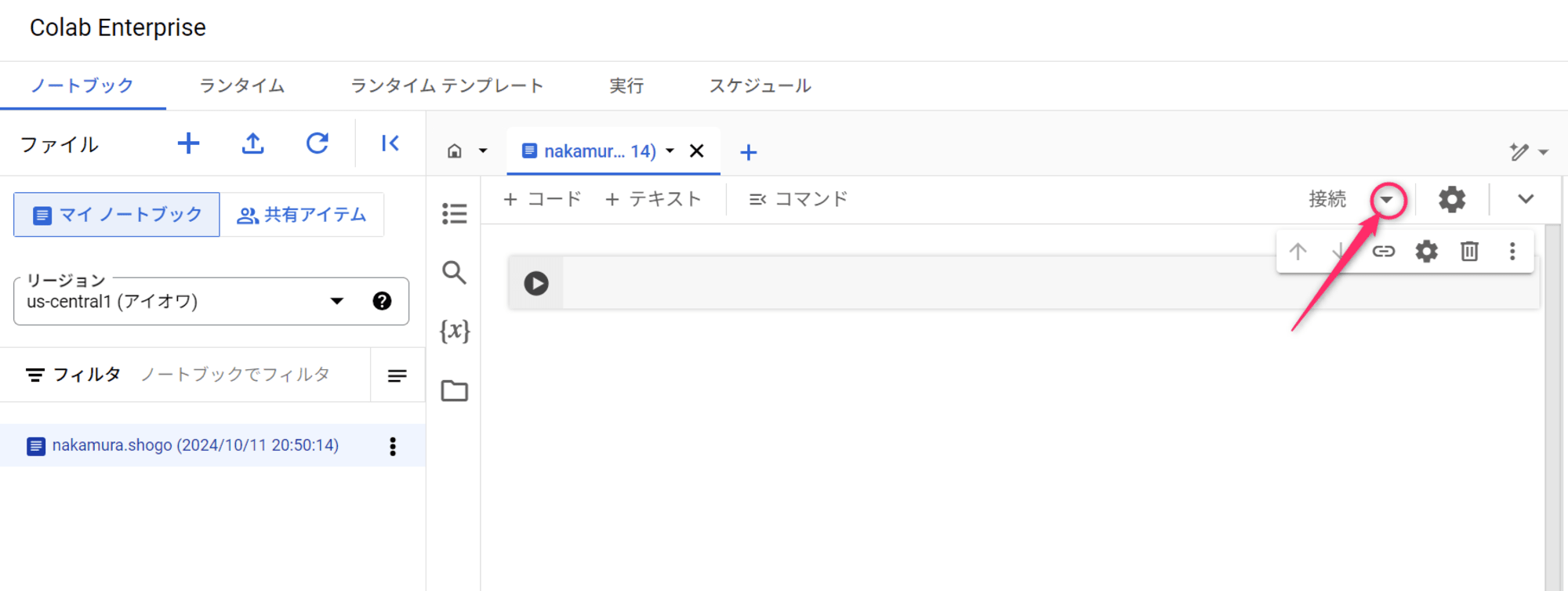Open cell editor settings gear

pos(1427,252)
